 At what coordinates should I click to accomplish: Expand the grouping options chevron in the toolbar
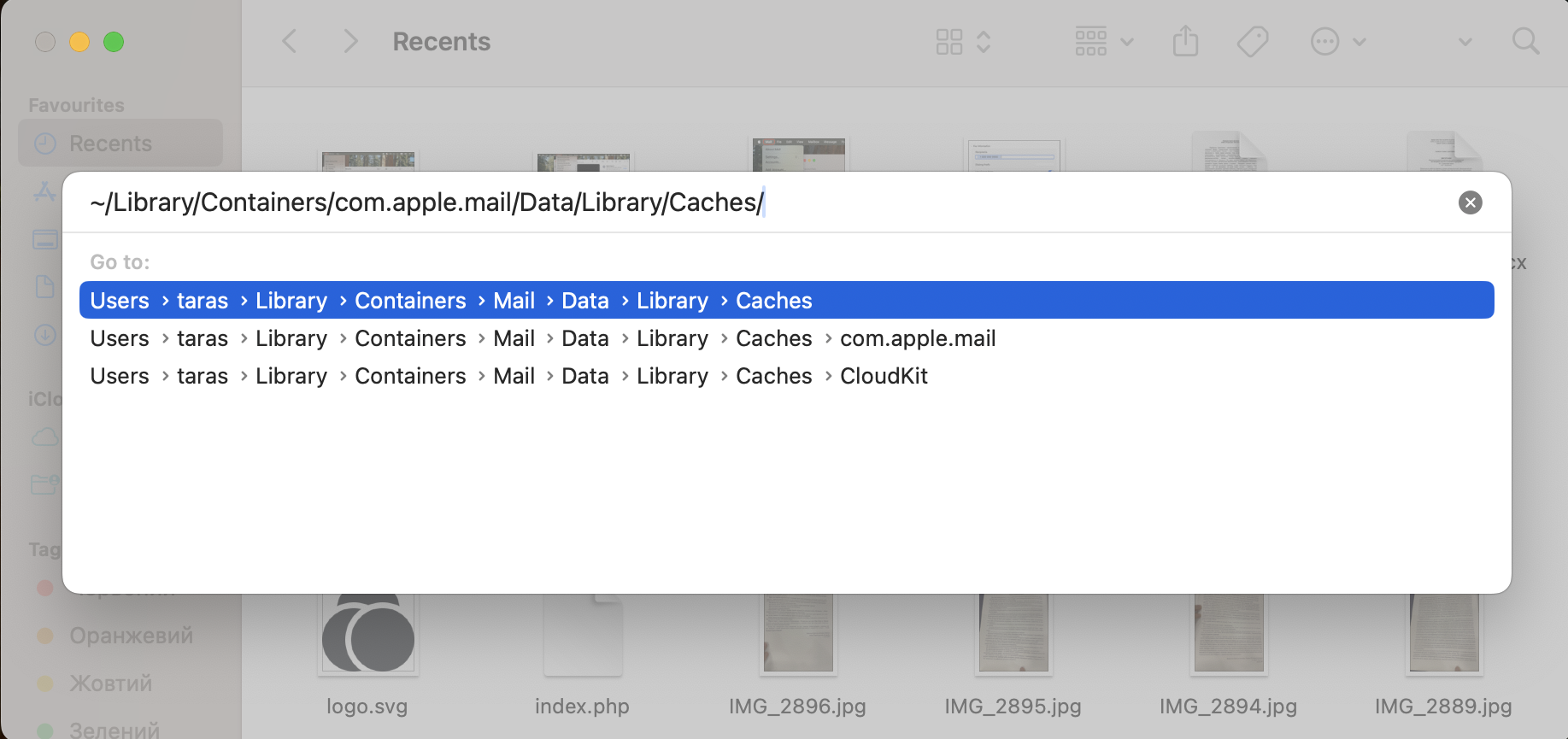[1127, 40]
